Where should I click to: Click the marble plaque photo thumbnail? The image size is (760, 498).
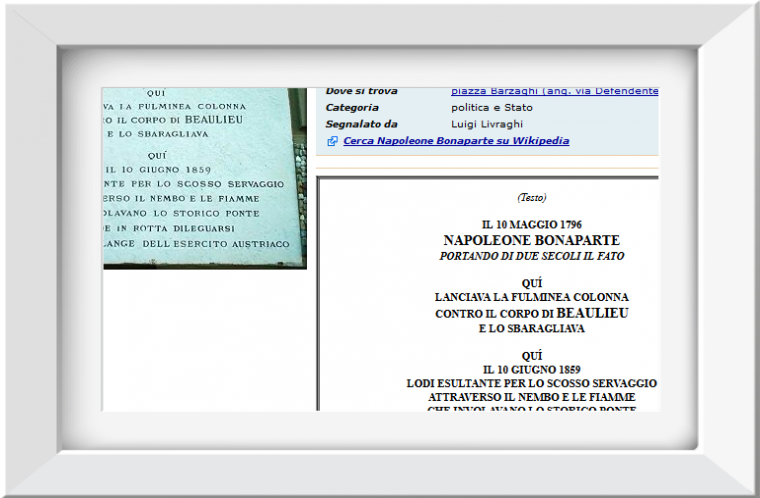click(x=205, y=178)
